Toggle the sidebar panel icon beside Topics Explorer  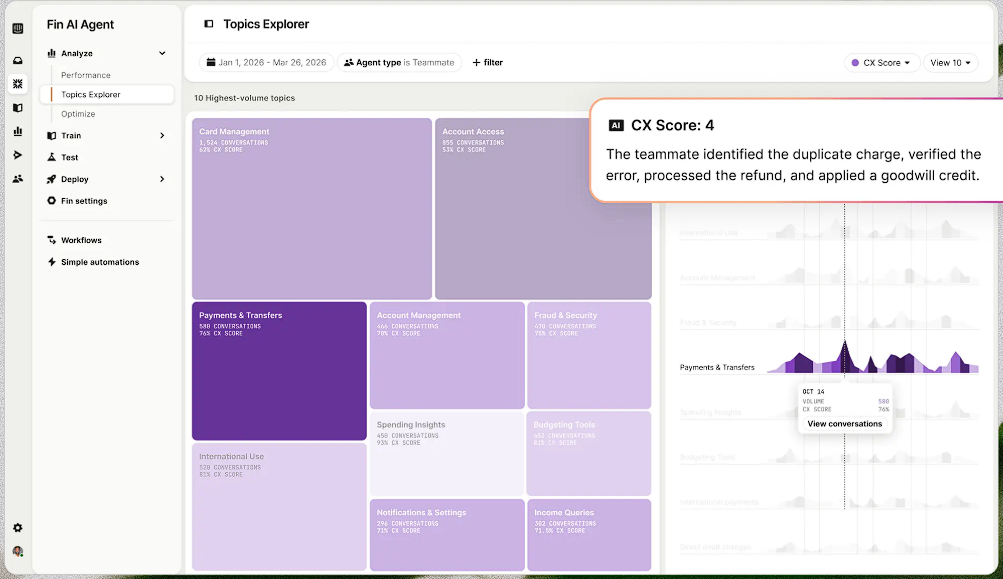[x=208, y=24]
